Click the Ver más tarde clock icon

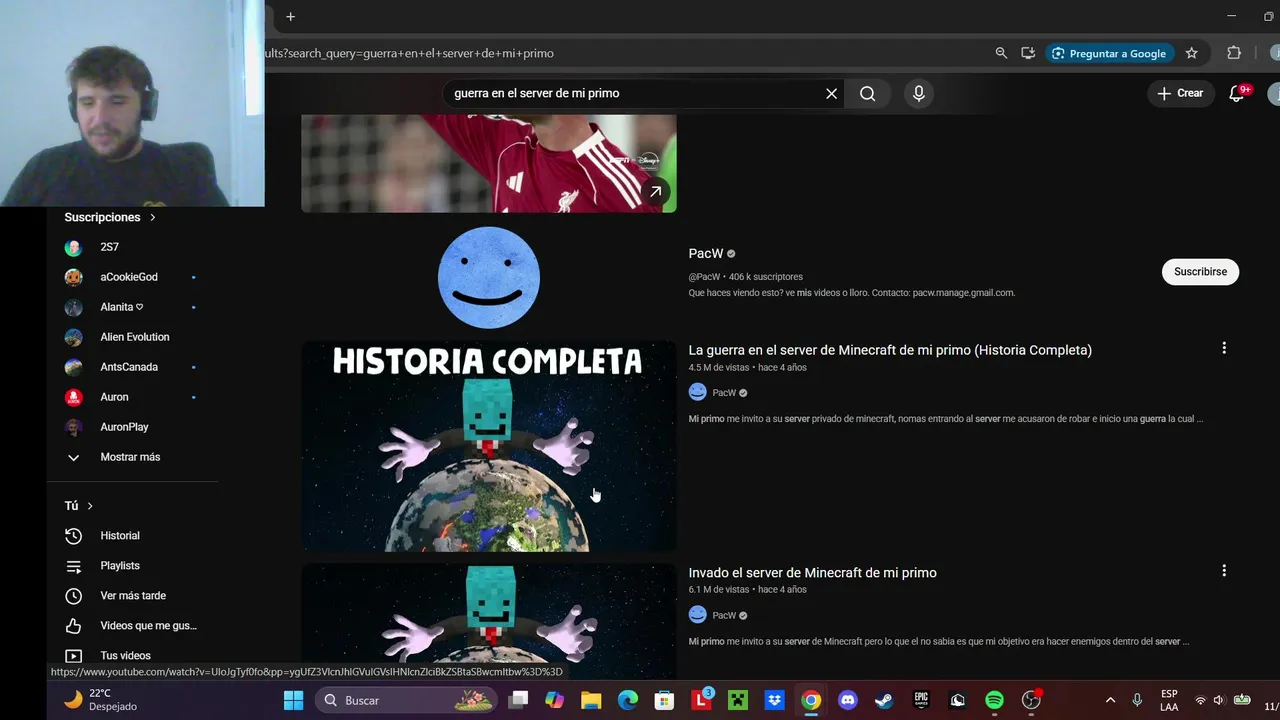click(x=73, y=596)
